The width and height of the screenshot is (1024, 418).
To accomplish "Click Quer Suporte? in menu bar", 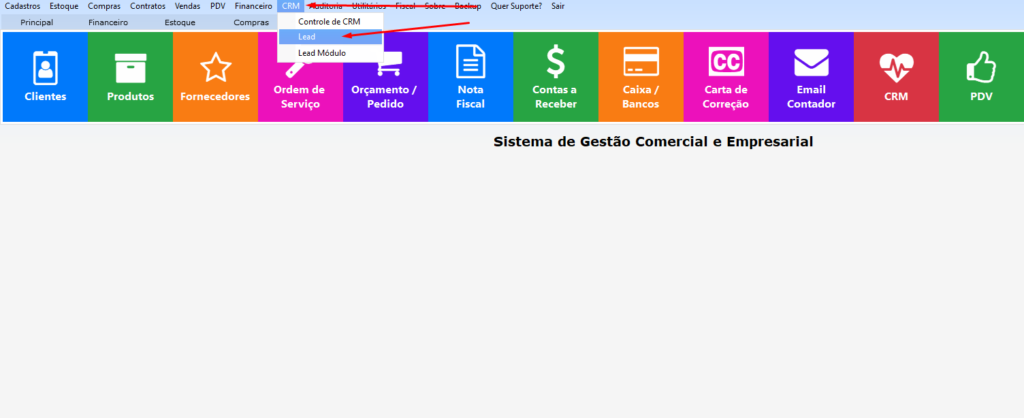I will pyautogui.click(x=516, y=6).
